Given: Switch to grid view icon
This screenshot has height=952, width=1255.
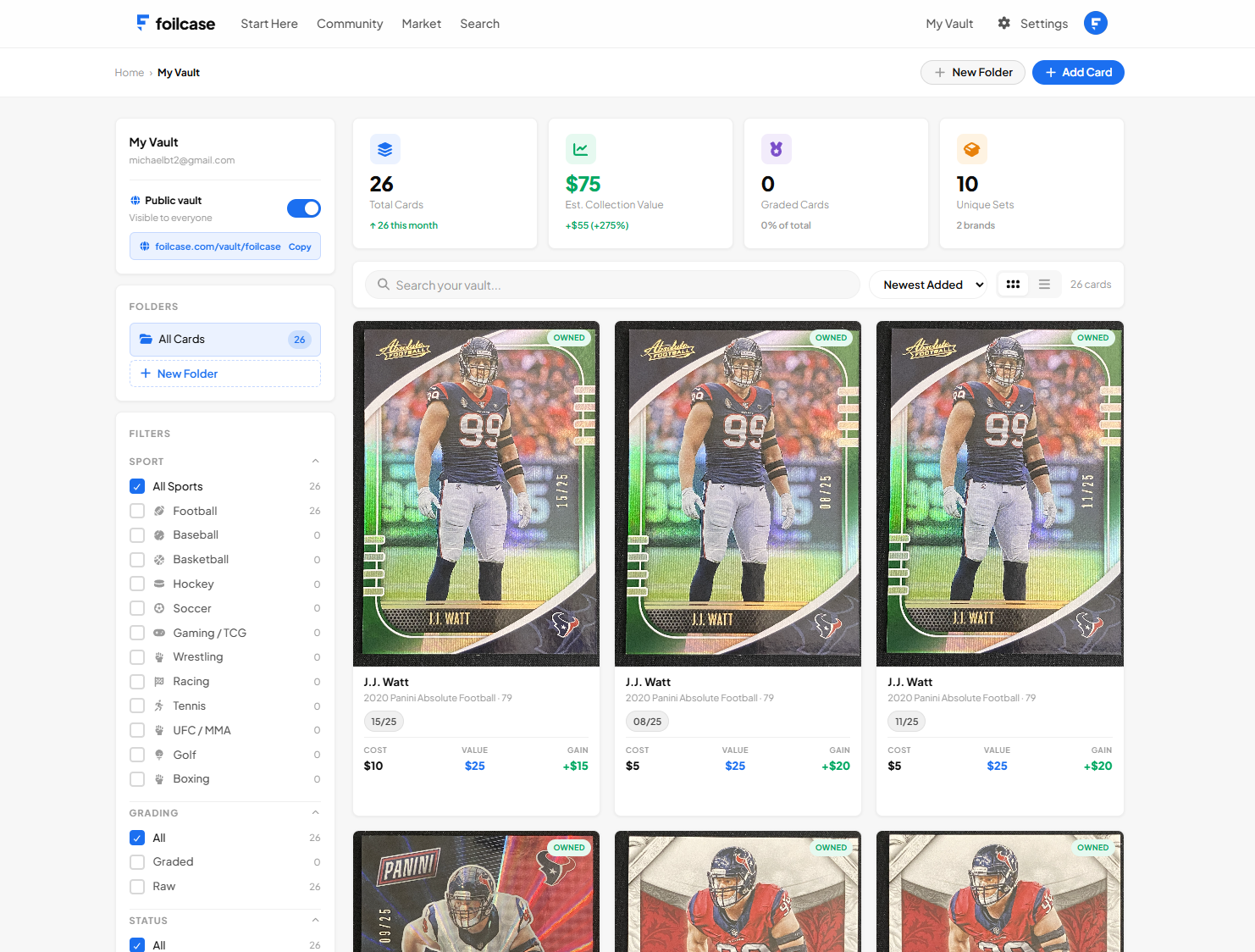Looking at the screenshot, I should (1013, 285).
